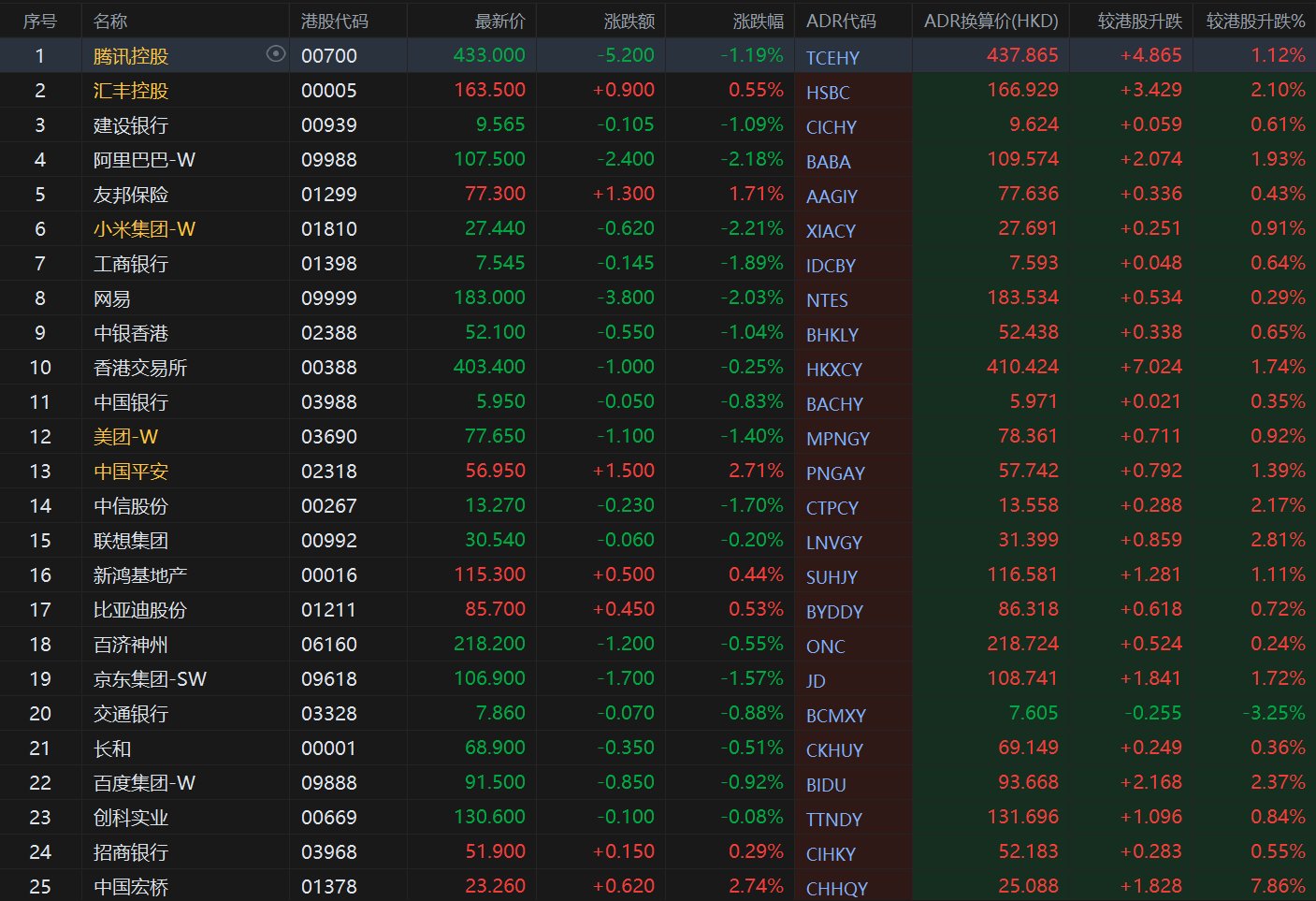This screenshot has height=901, width=1316.
Task: Sort by ADR换算价(HKD) column header
Action: point(991,21)
